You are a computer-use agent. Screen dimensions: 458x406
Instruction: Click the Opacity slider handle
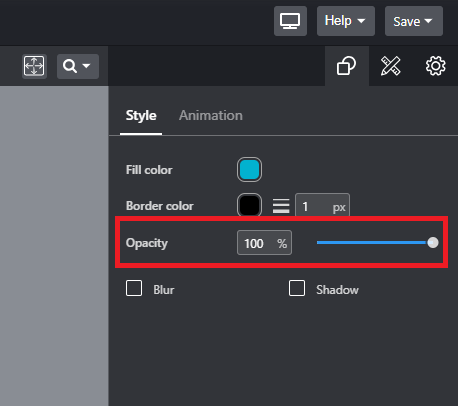tap(433, 243)
